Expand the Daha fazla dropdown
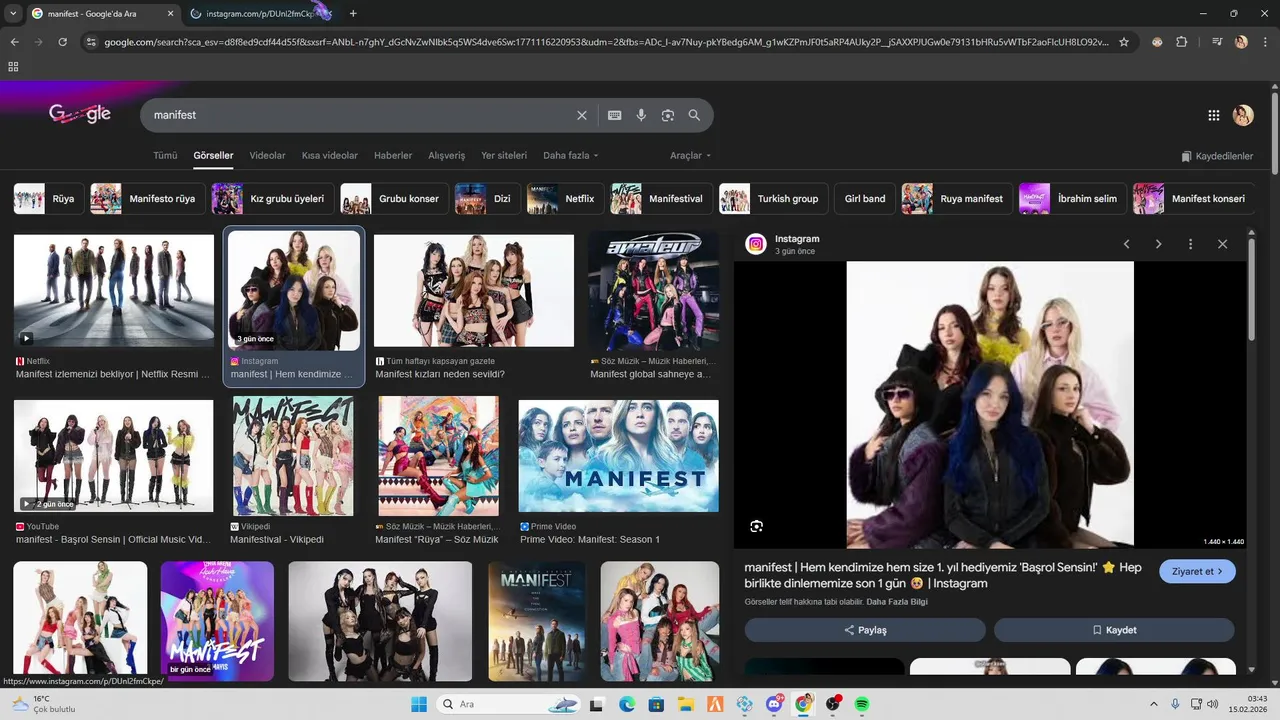This screenshot has width=1280, height=720. 571,155
